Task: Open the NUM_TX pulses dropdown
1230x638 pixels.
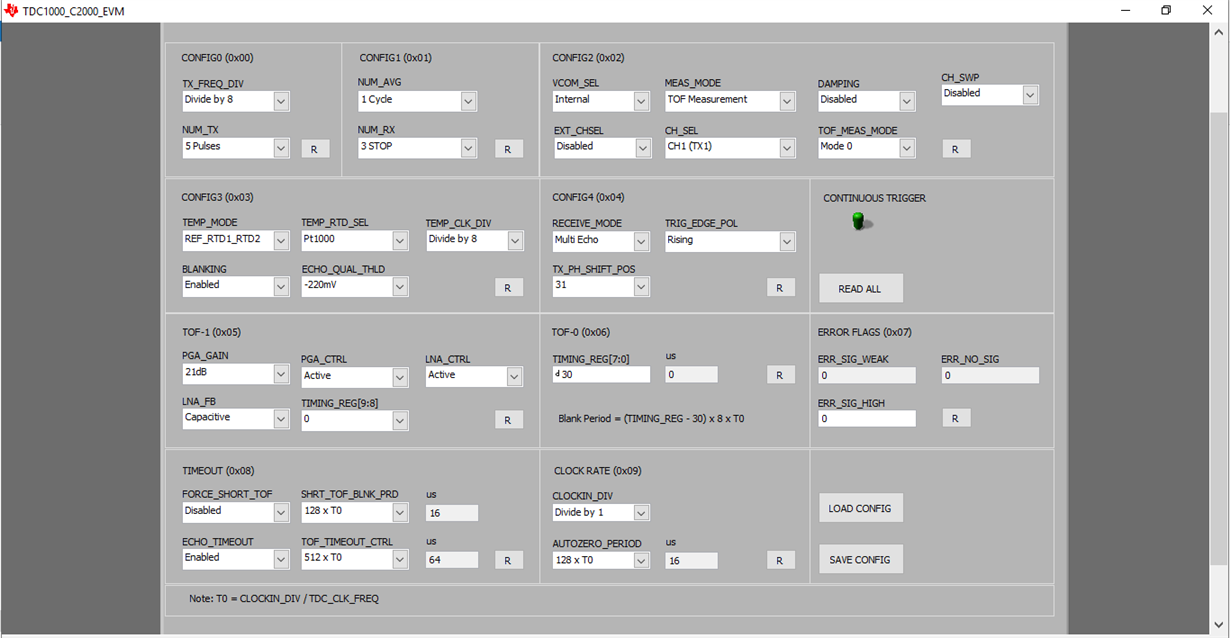Action: pyautogui.click(x=236, y=147)
